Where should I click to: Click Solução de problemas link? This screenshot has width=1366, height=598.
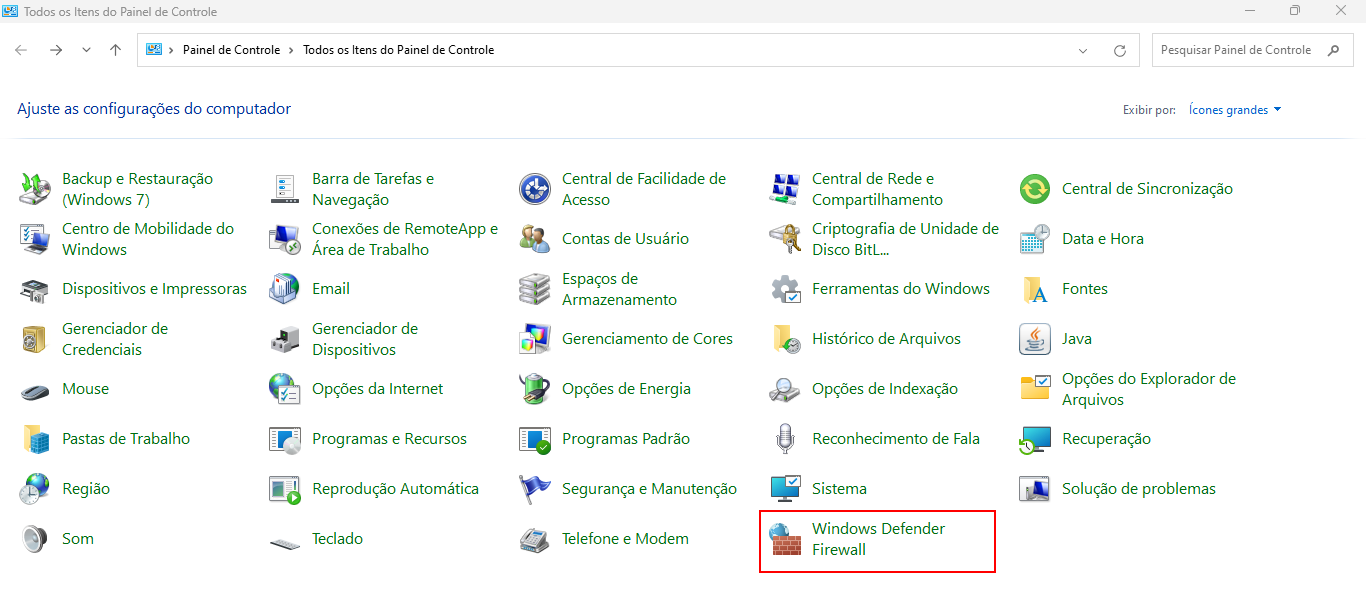[x=1139, y=489]
